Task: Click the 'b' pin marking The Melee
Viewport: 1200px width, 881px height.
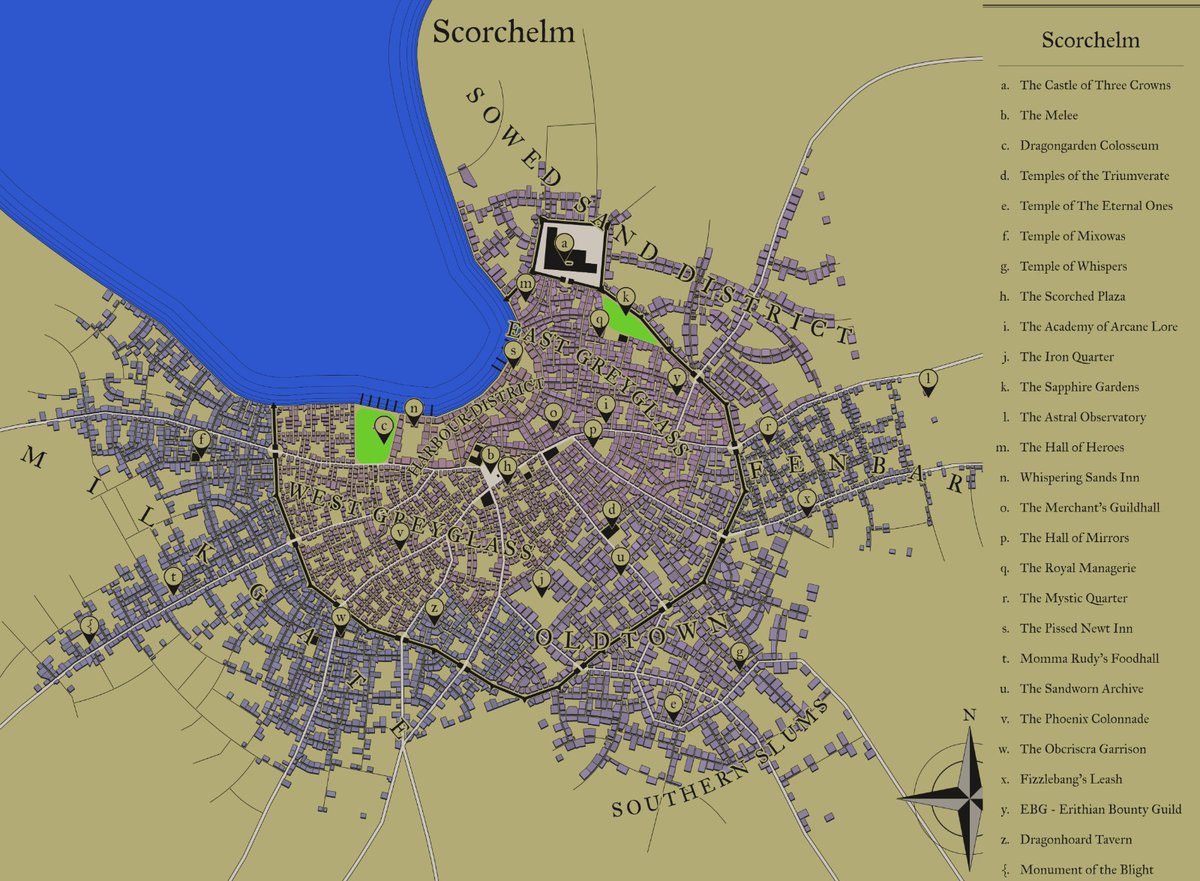Action: tap(490, 456)
